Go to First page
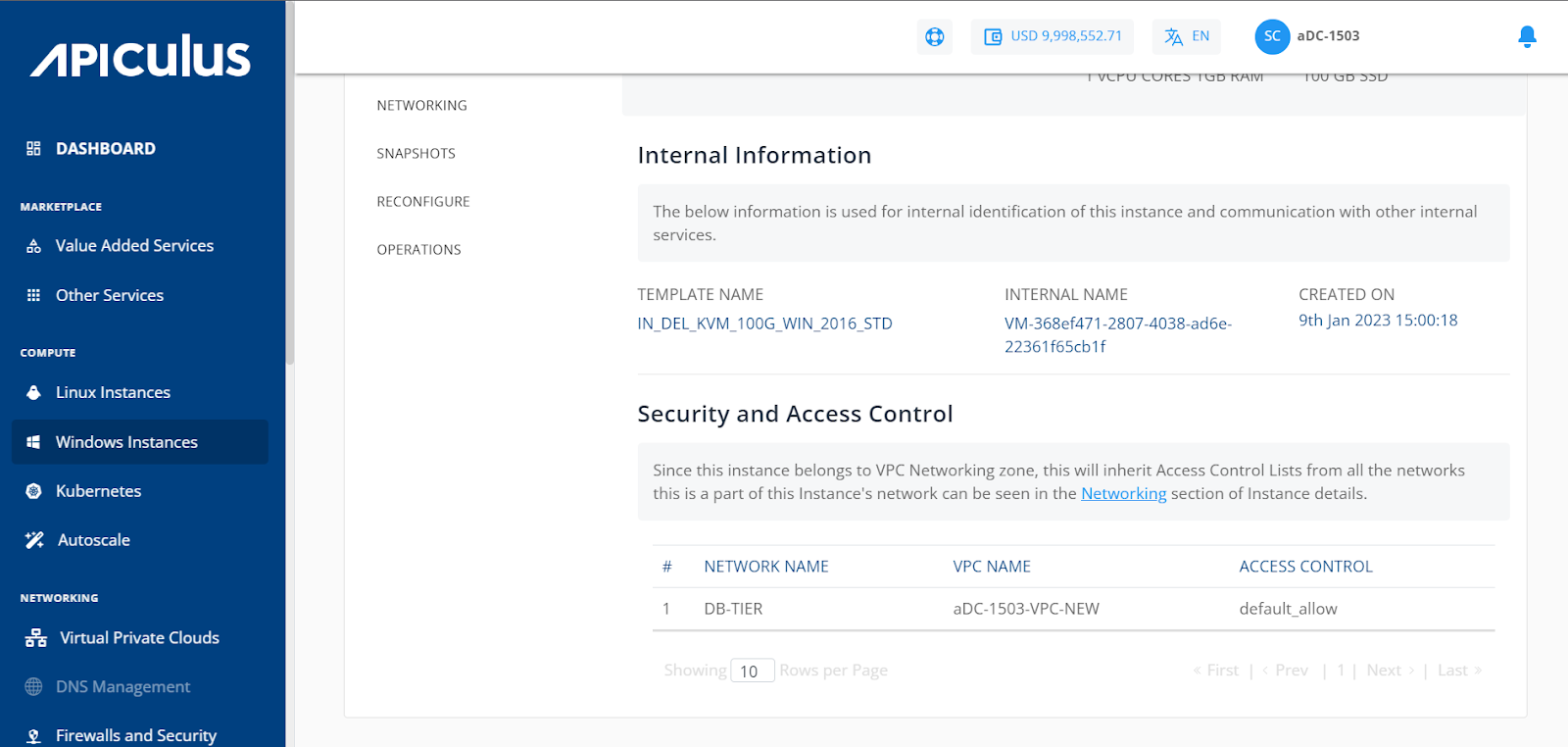This screenshot has width=1568, height=747. (x=1215, y=671)
